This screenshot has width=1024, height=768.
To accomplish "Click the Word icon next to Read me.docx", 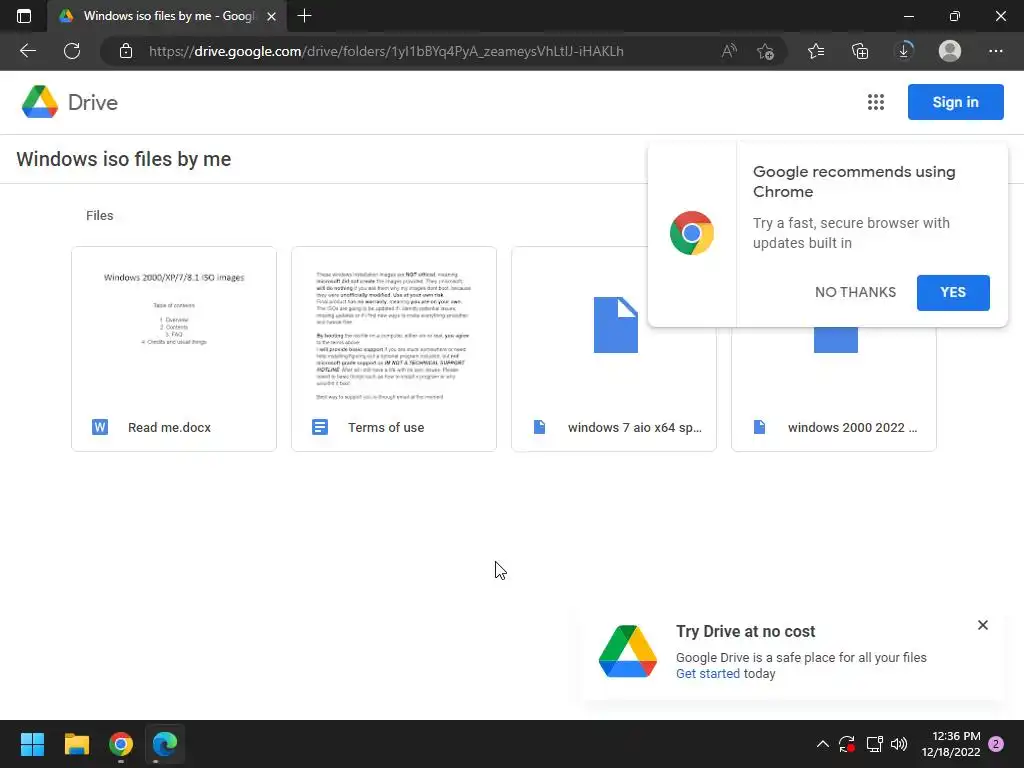I will (x=100, y=427).
